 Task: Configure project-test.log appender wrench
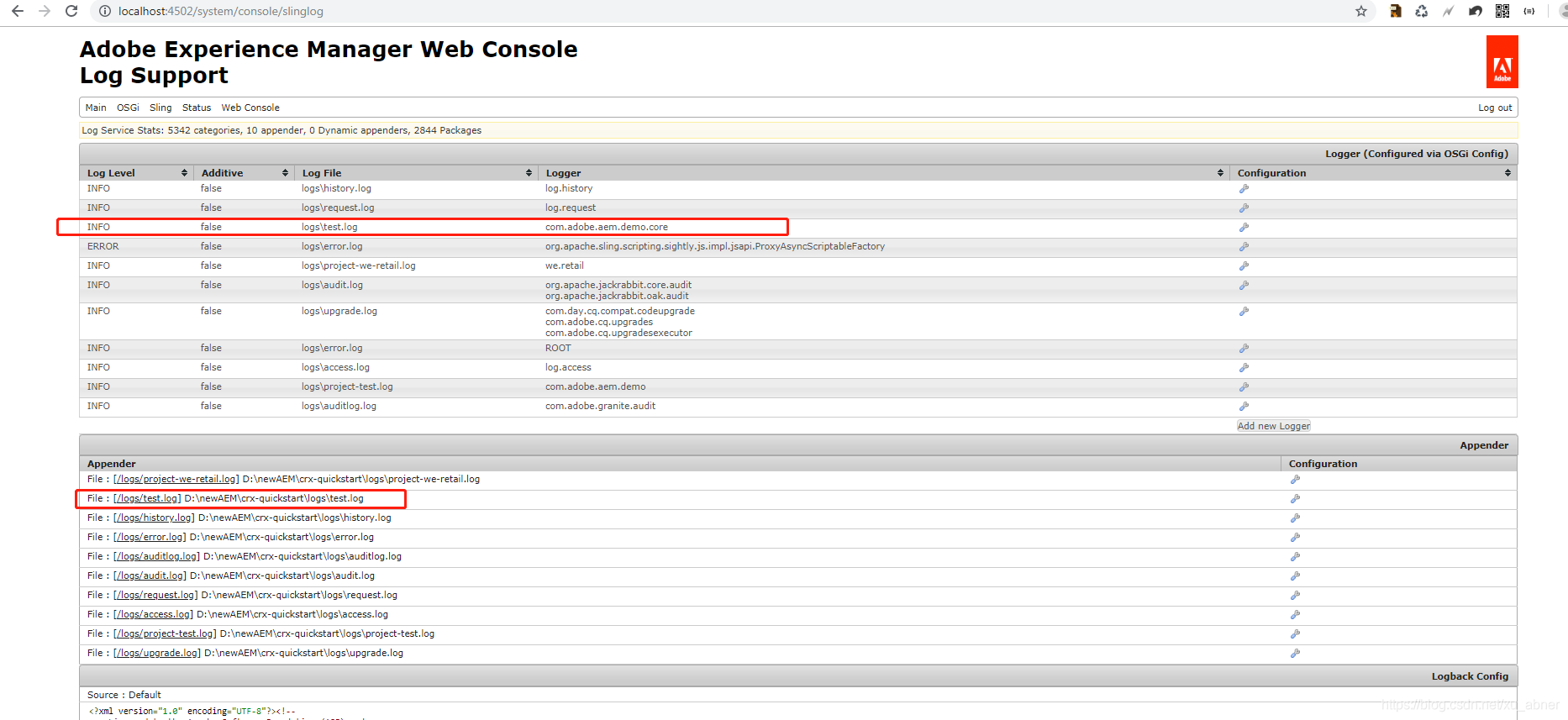coord(1295,634)
